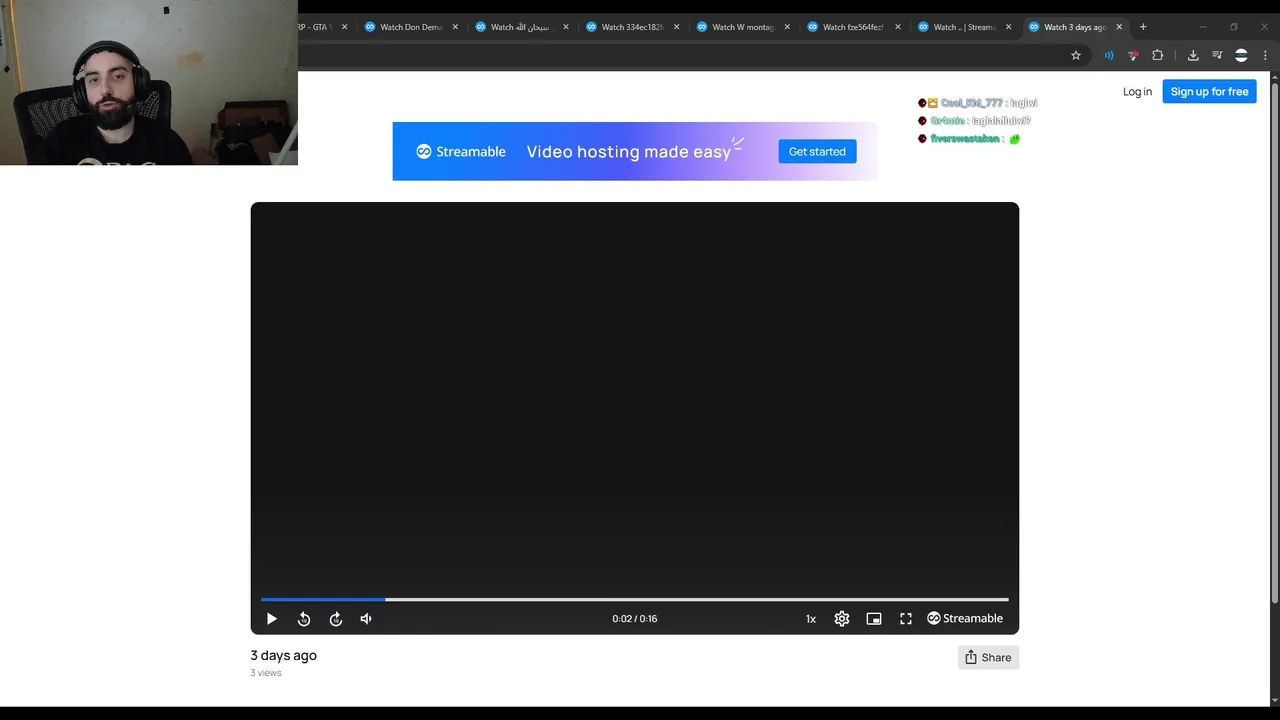
Task: Open the browser profile avatar
Action: [1241, 56]
